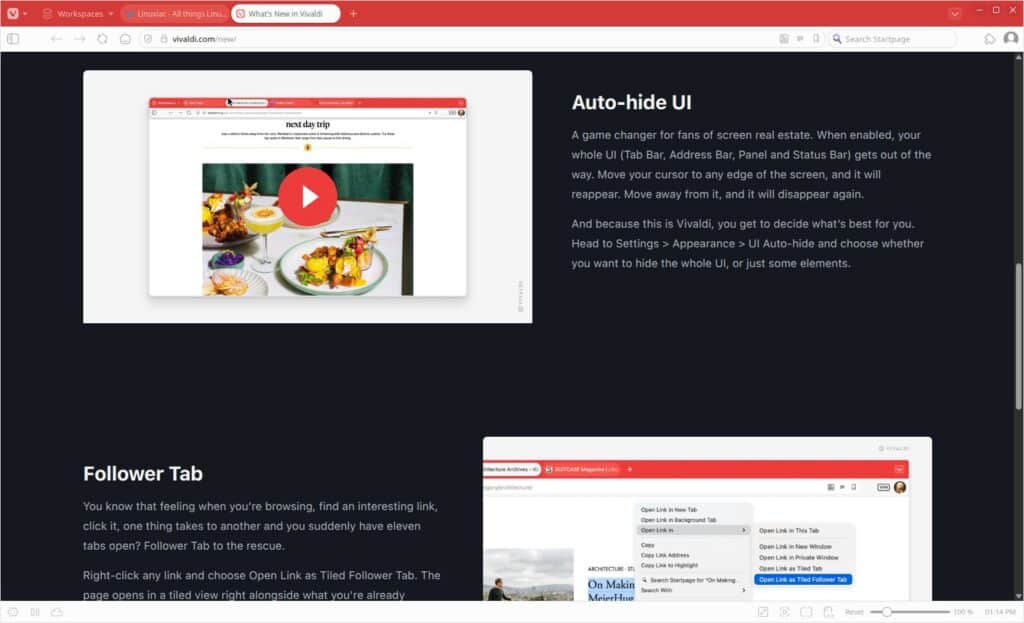Image resolution: width=1024 pixels, height=623 pixels.
Task: Open the Vivaldi menu icon
Action: (12, 13)
